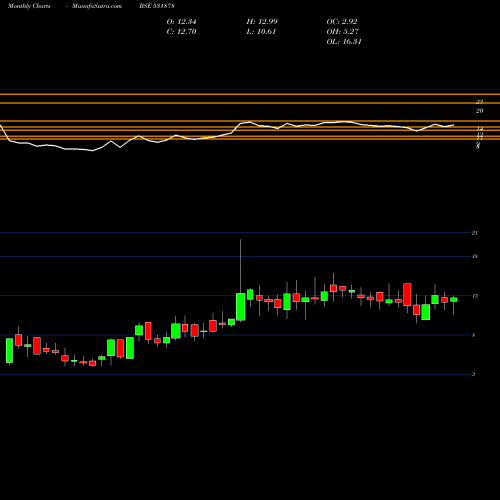Image resolution: width=500 pixels, height=500 pixels.
Task: Click the 'OH: 5.27' reading
Action: pos(343,32)
